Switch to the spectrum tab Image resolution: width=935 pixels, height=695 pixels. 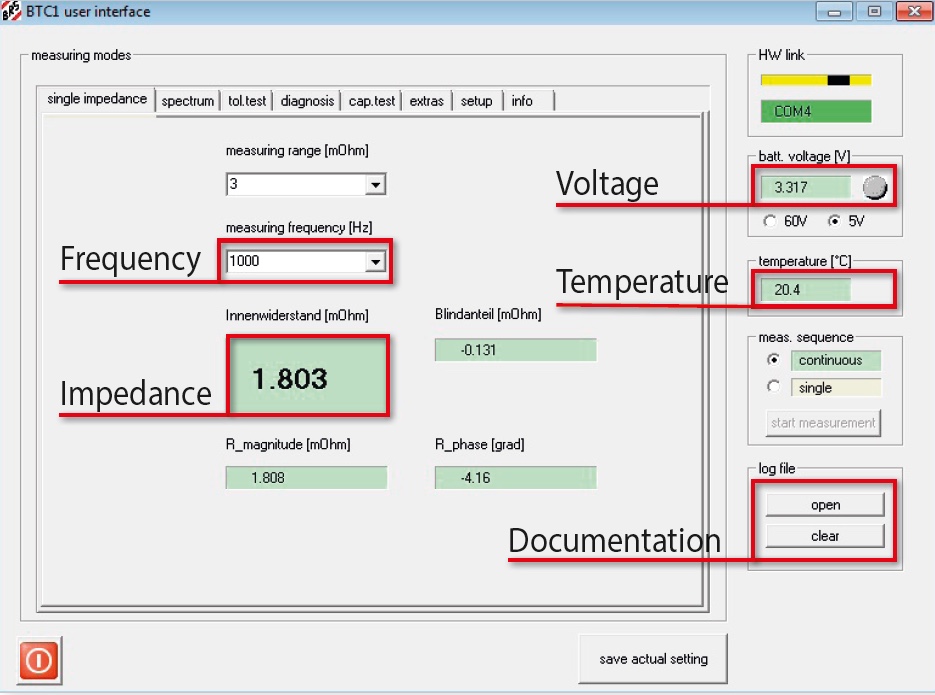pos(187,101)
